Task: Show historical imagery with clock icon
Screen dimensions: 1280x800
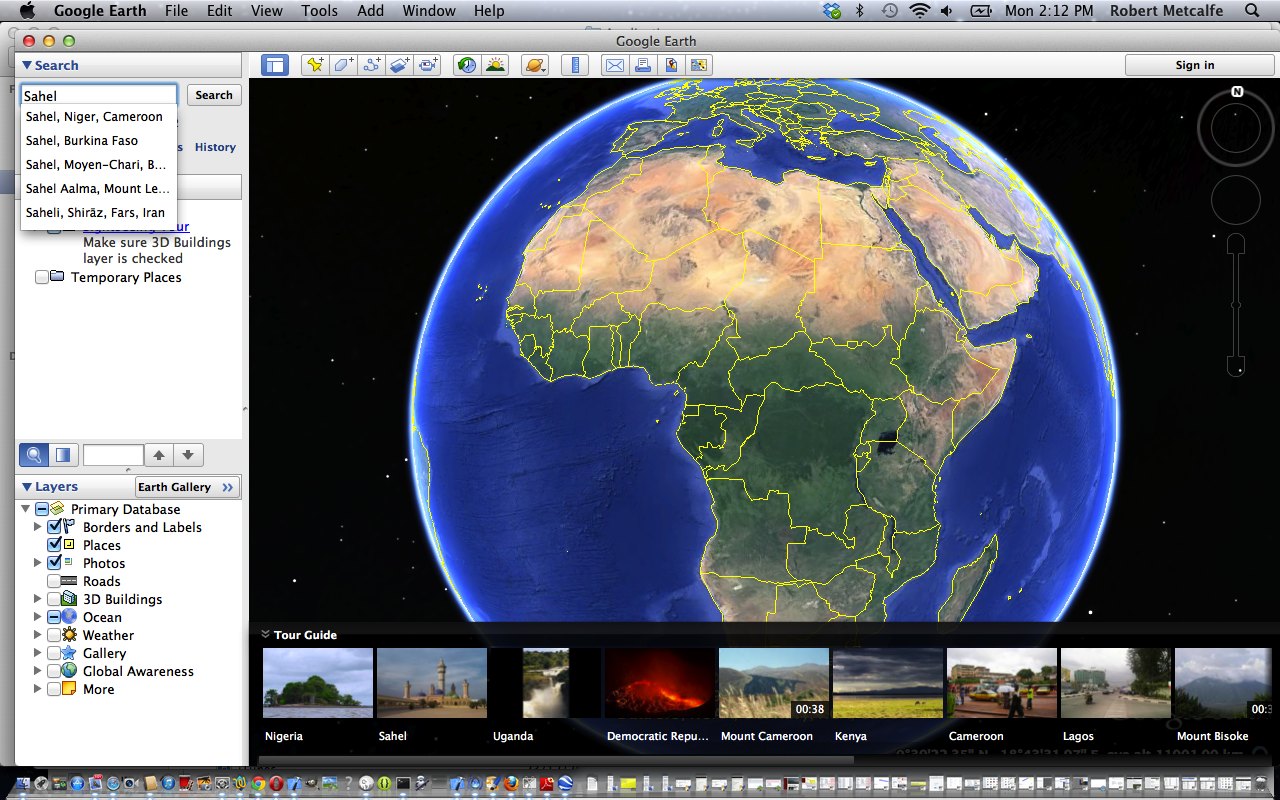Action: (466, 65)
